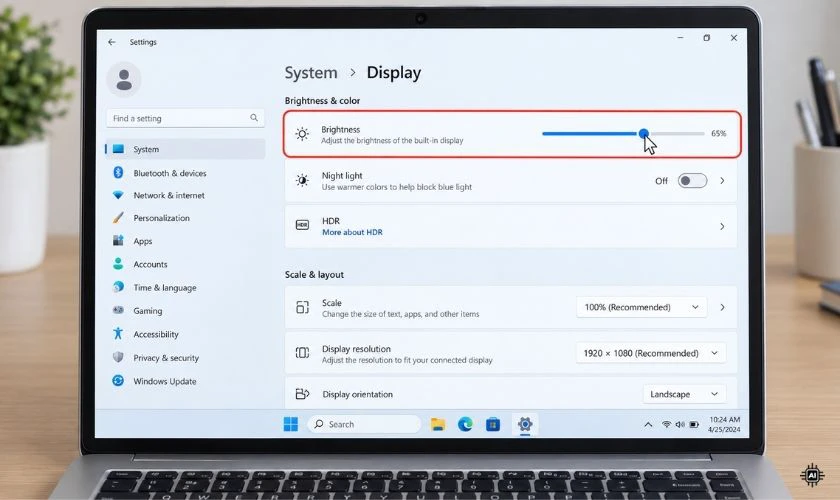The height and width of the screenshot is (500, 840).
Task: Open Time & language settings
Action: 164,288
